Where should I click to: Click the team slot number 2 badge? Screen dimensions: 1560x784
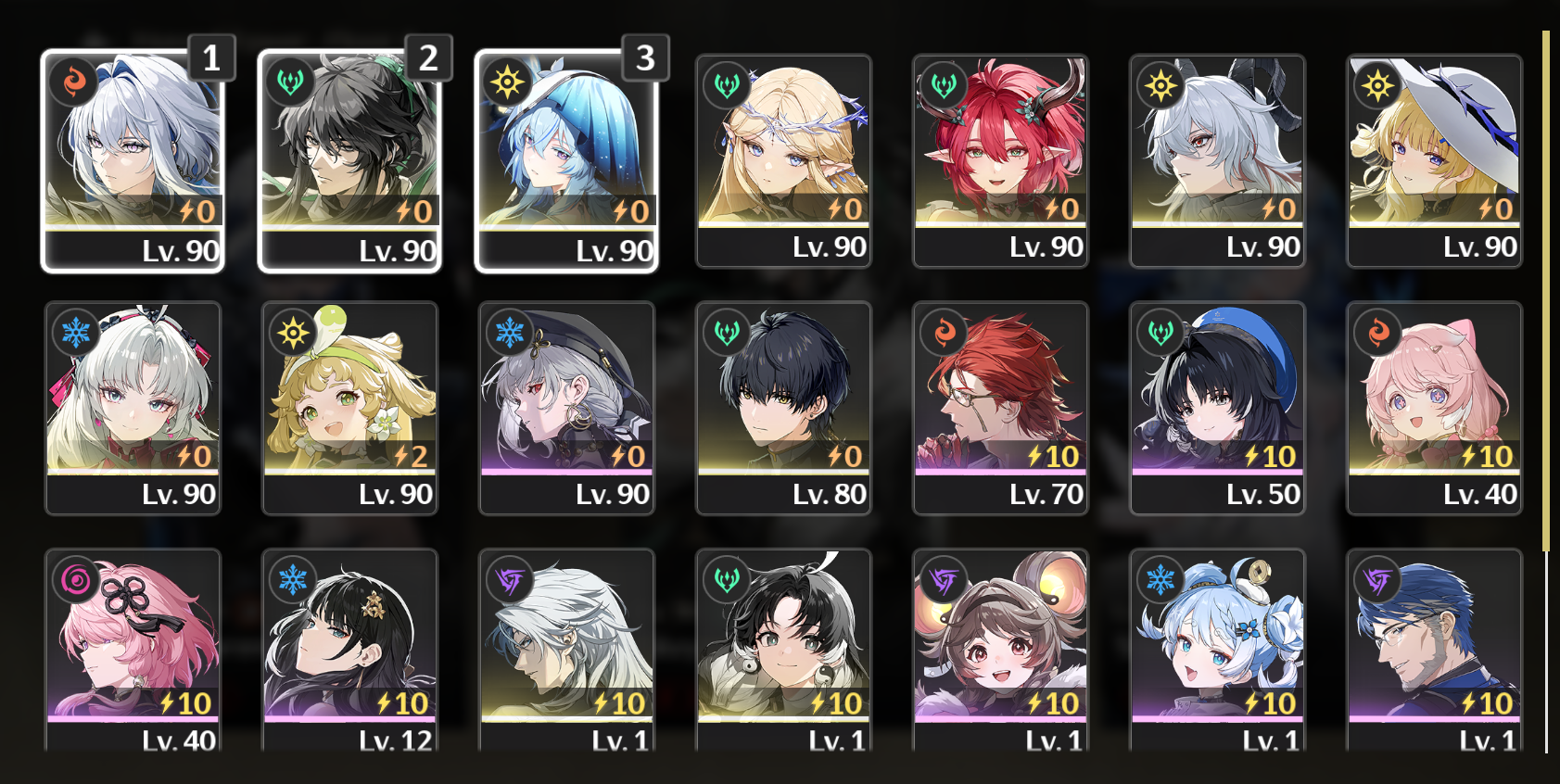click(x=428, y=58)
